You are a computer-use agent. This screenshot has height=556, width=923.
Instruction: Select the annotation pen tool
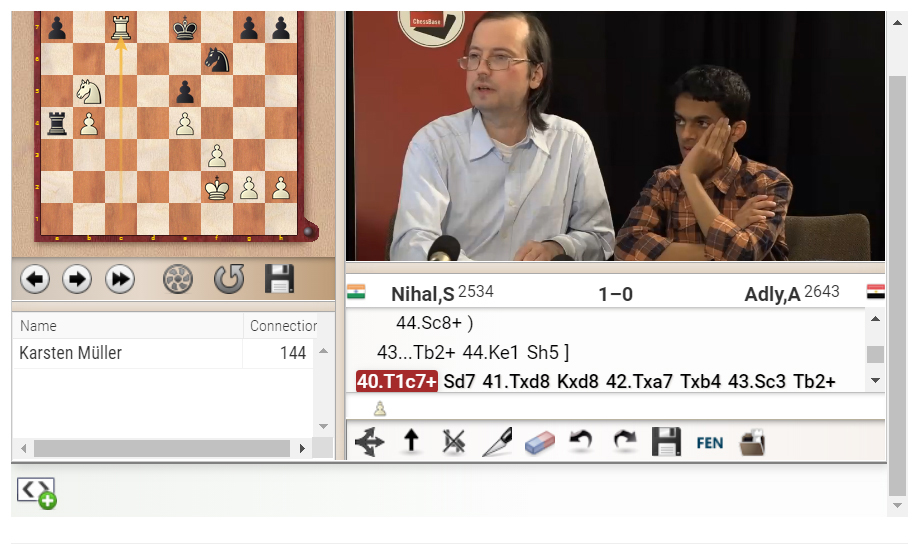coord(497,442)
